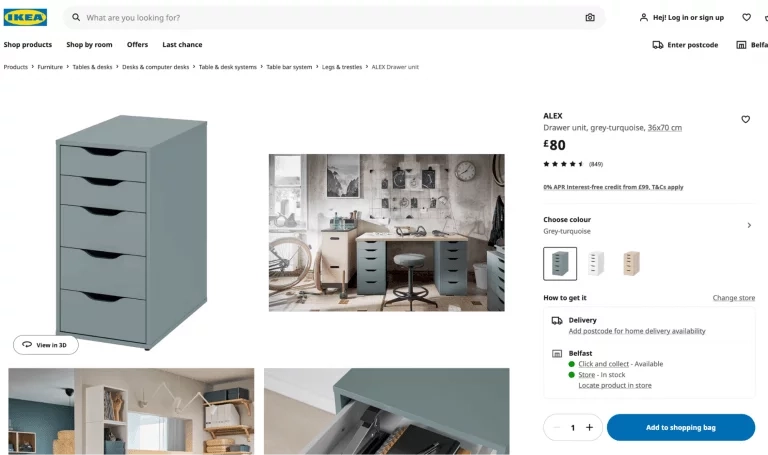Click Add postcode for home delivery availability

637,331
